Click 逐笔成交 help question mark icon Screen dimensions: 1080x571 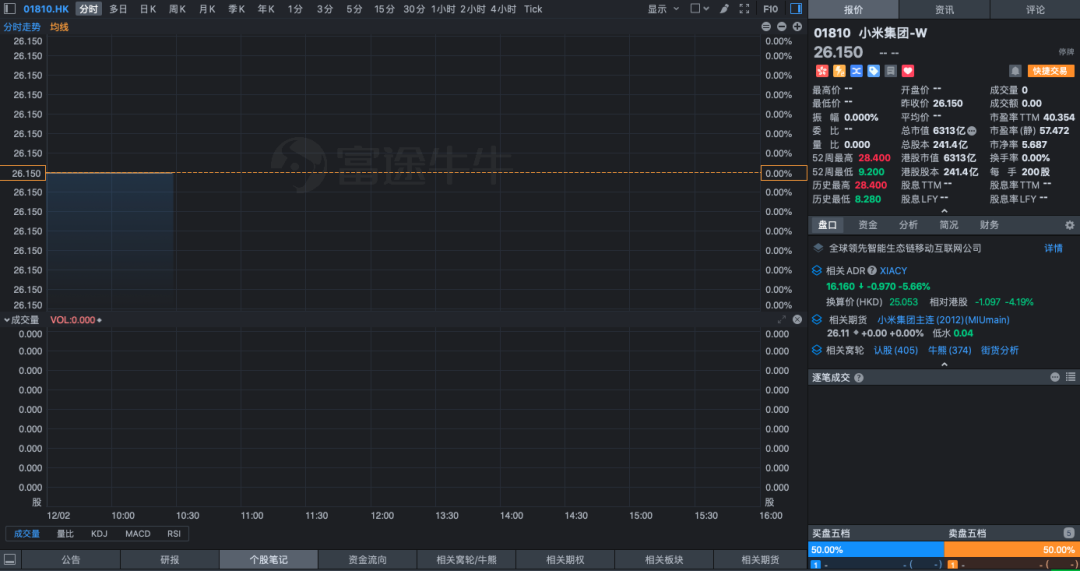(859, 377)
